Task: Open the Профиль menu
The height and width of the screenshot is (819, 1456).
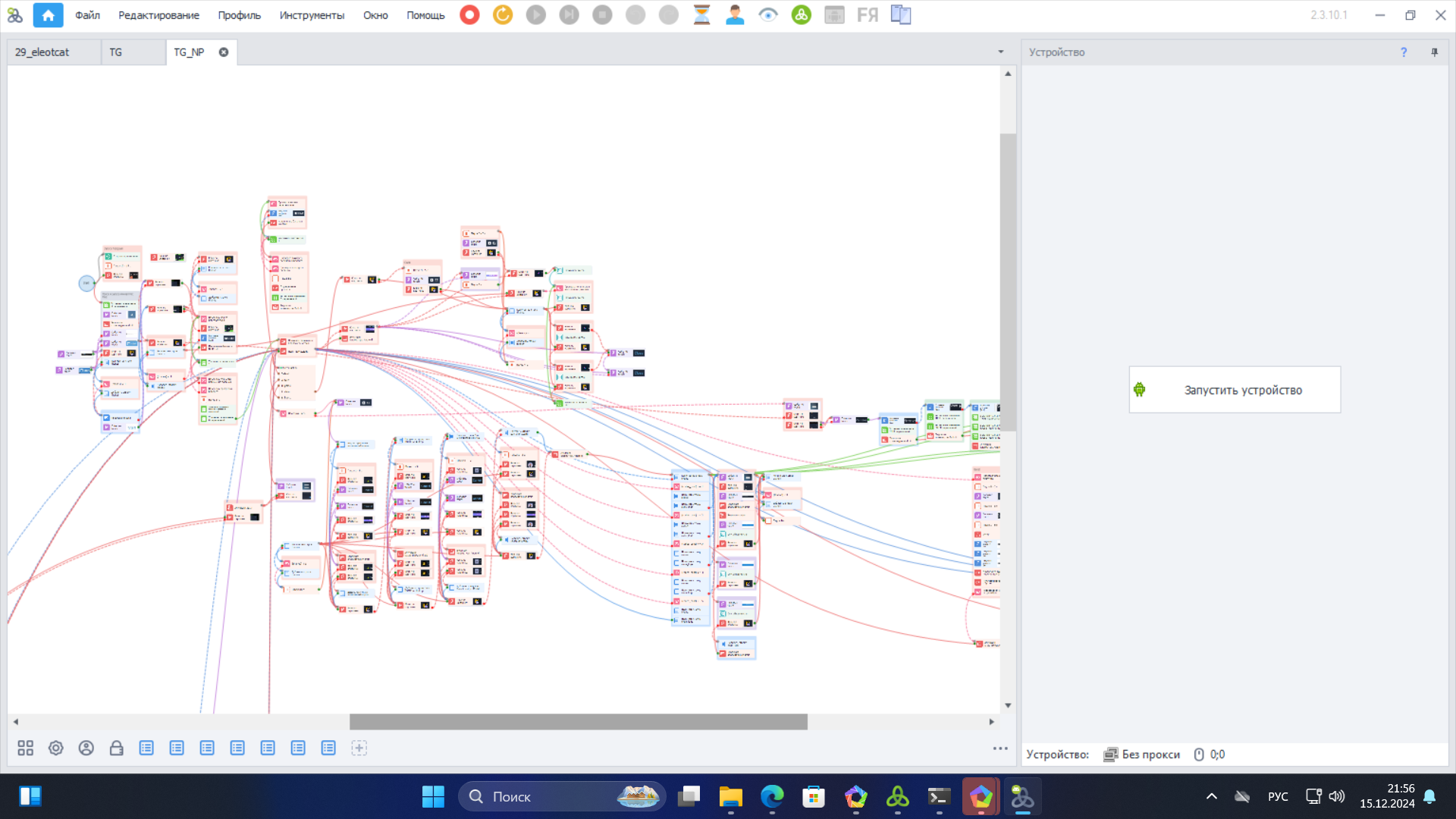Action: tap(239, 15)
